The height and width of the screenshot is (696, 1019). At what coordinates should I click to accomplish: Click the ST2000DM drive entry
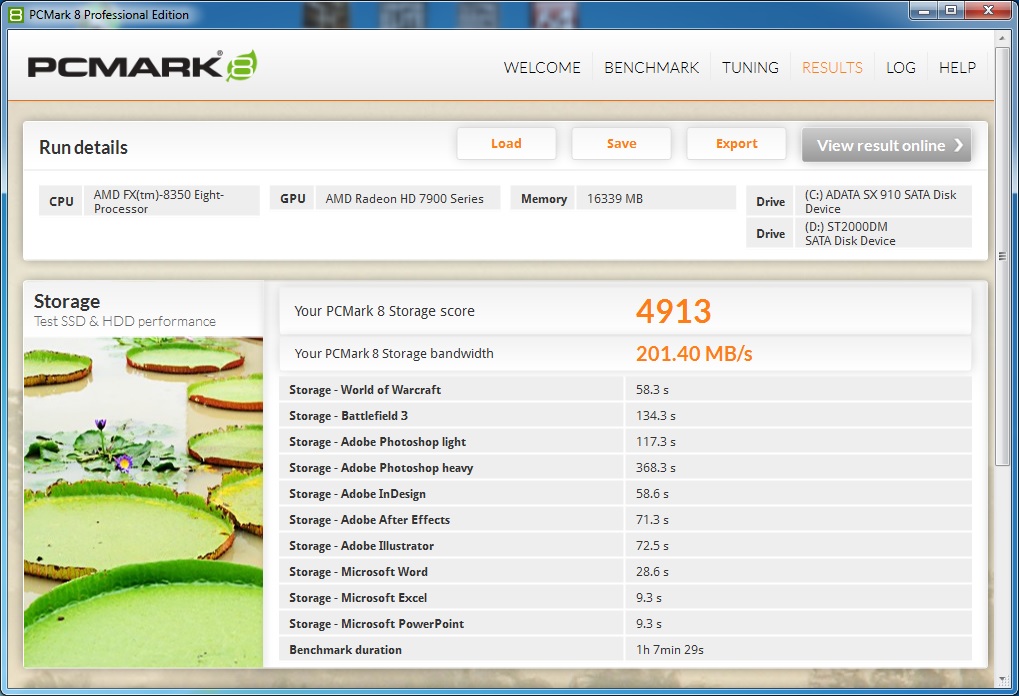883,233
